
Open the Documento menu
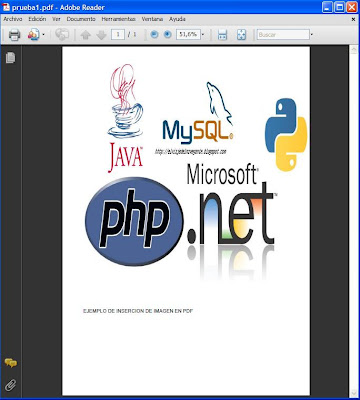coord(81,19)
